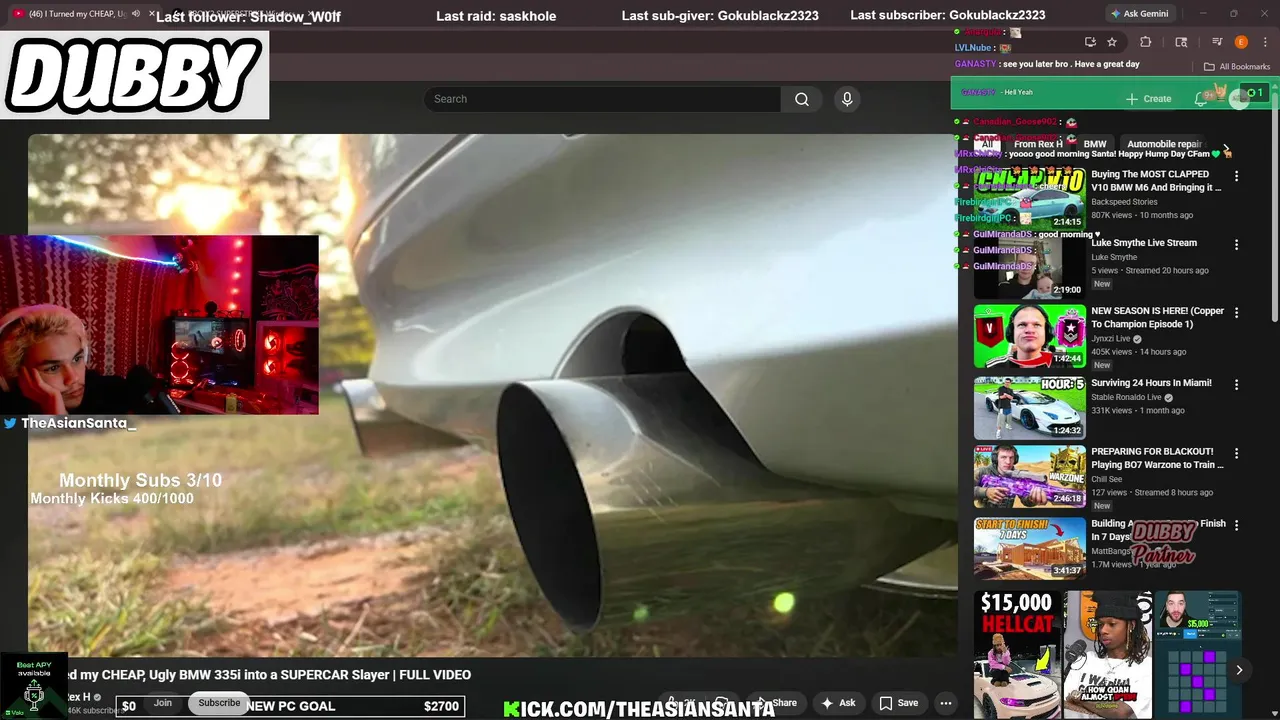The height and width of the screenshot is (720, 1280).
Task: Toggle mute on the YouTube browser tab
Action: pyautogui.click(x=136, y=13)
